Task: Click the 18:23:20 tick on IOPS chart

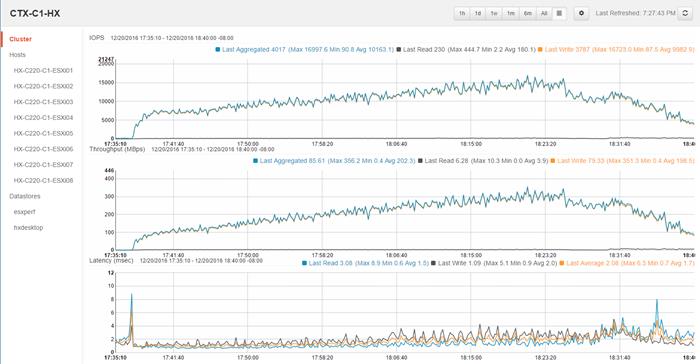Action: (x=546, y=144)
